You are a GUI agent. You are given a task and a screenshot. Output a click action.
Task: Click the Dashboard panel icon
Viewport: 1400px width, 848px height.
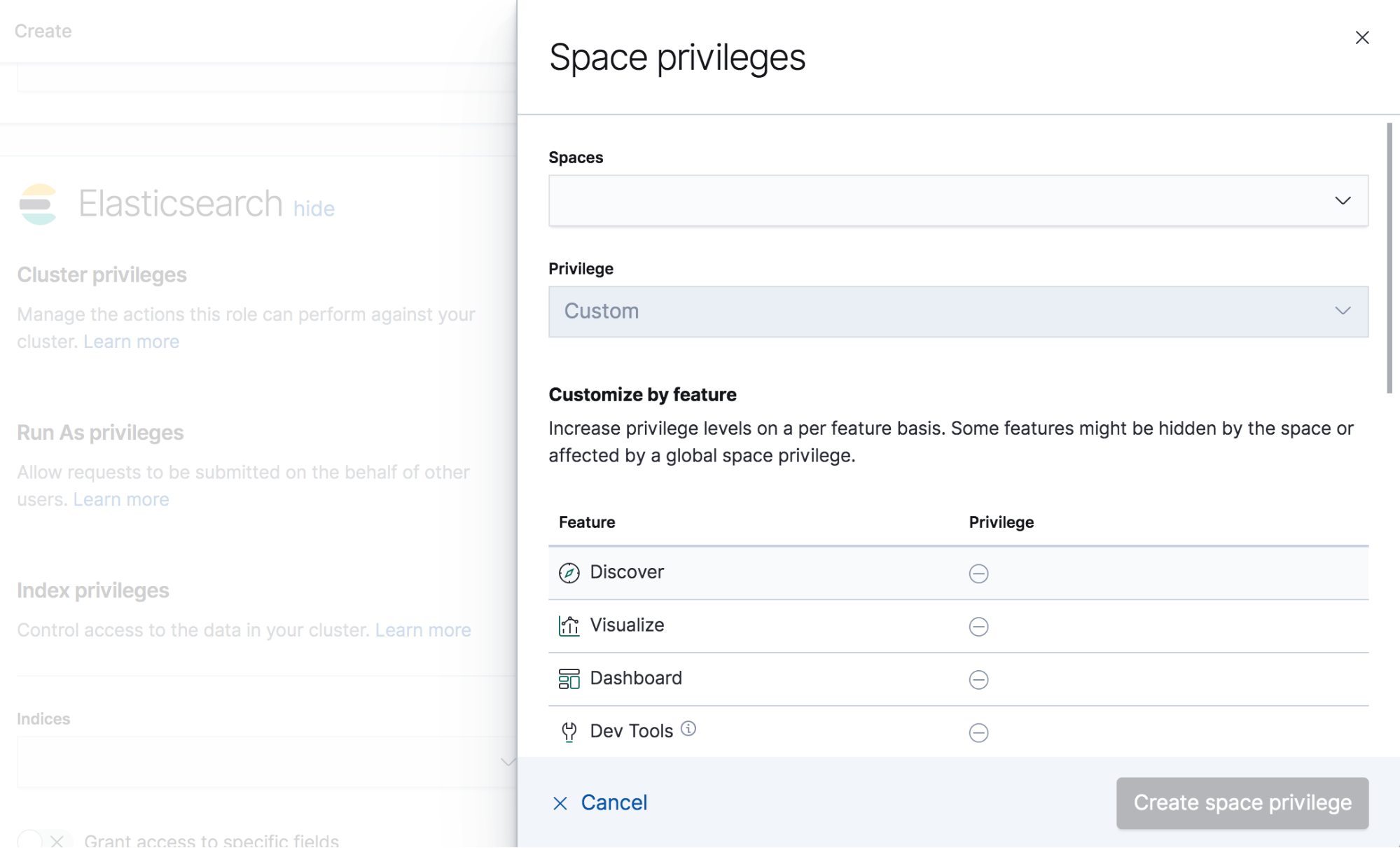click(x=569, y=678)
